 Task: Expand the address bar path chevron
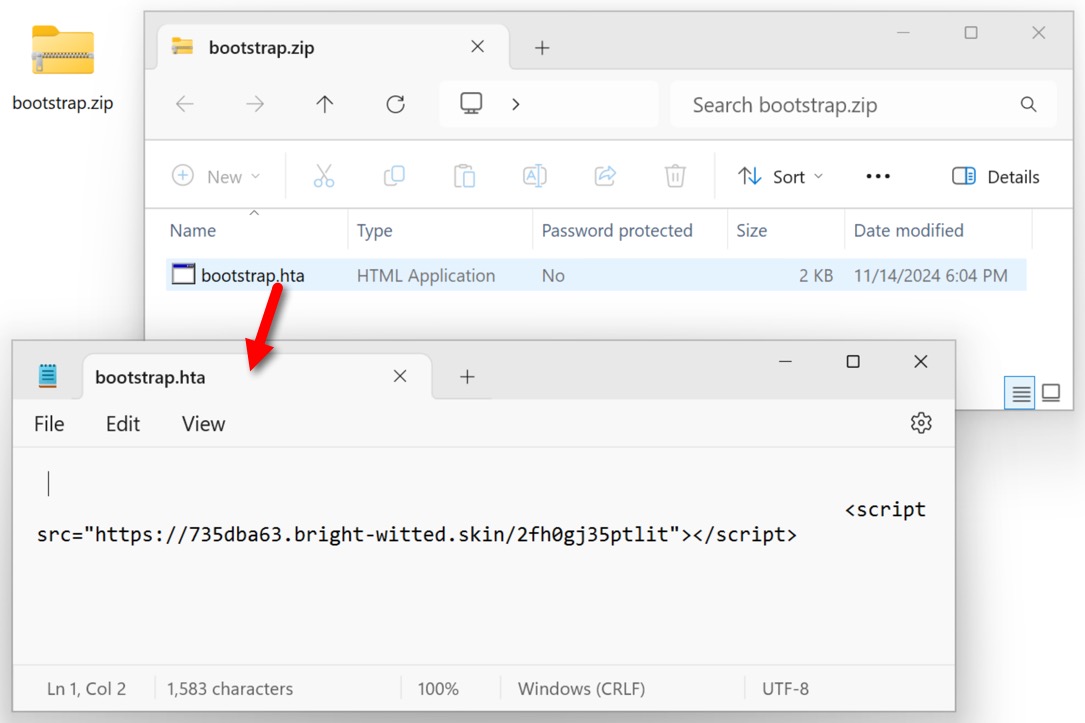pyautogui.click(x=516, y=104)
